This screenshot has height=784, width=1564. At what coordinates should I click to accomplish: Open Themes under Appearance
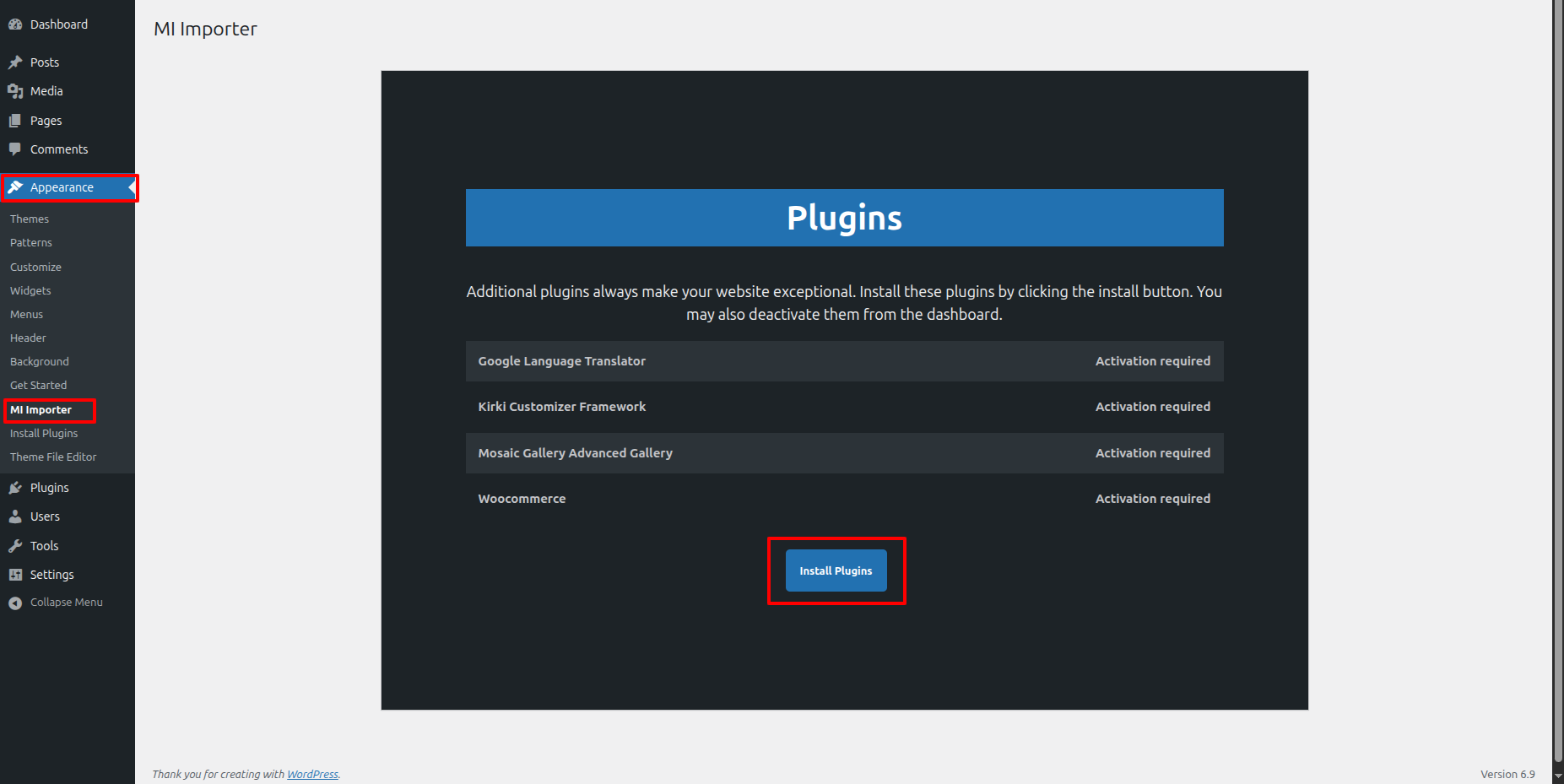30,219
